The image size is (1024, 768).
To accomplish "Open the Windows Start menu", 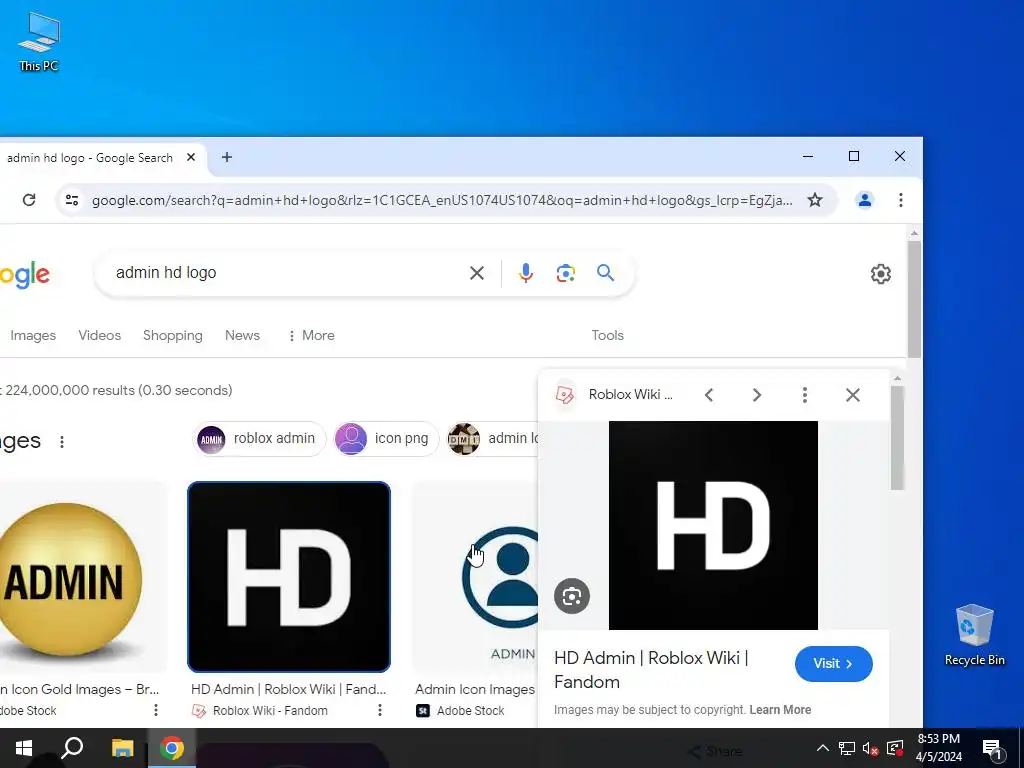I will (x=24, y=748).
